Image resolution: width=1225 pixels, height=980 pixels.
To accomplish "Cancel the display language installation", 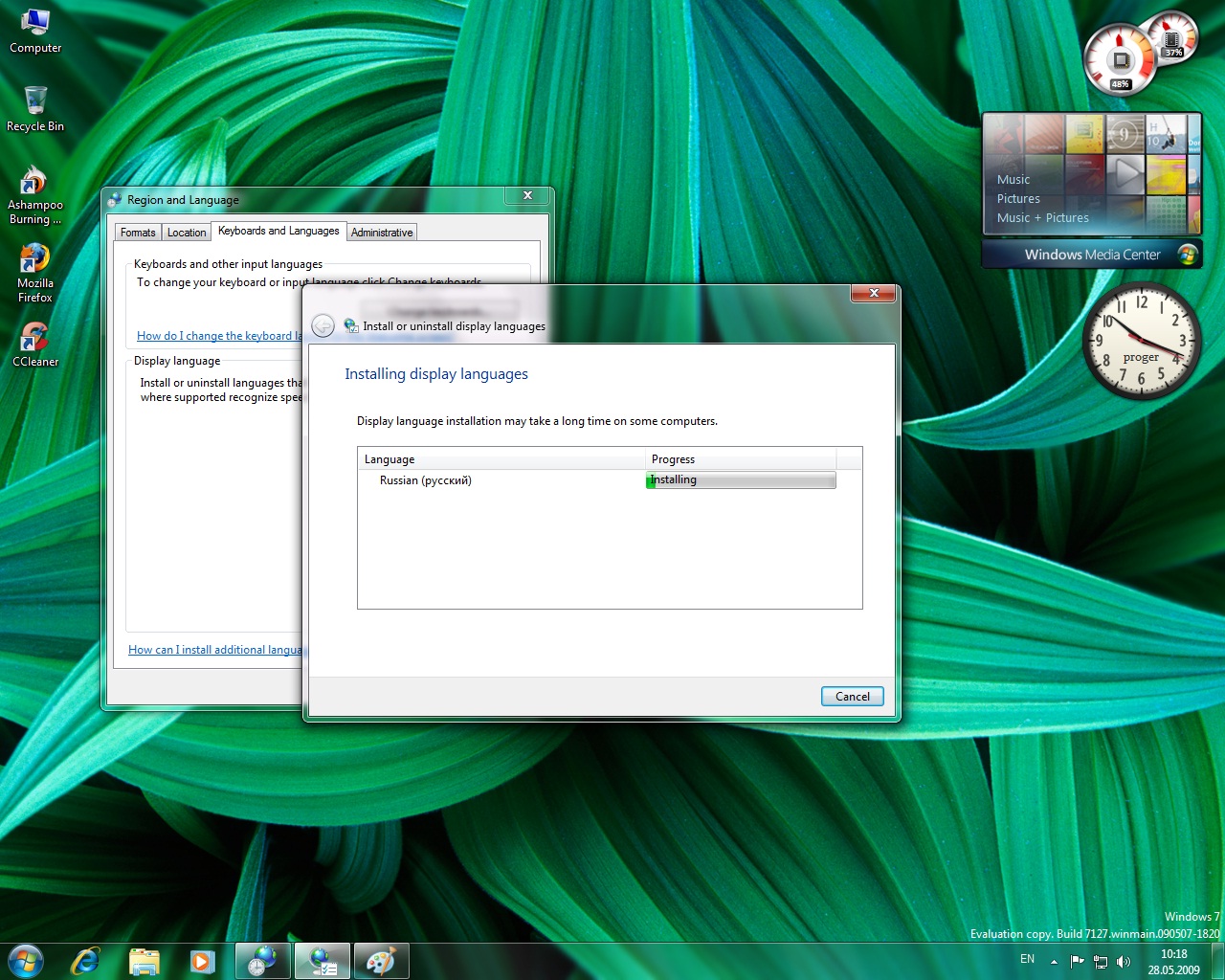I will tap(852, 696).
